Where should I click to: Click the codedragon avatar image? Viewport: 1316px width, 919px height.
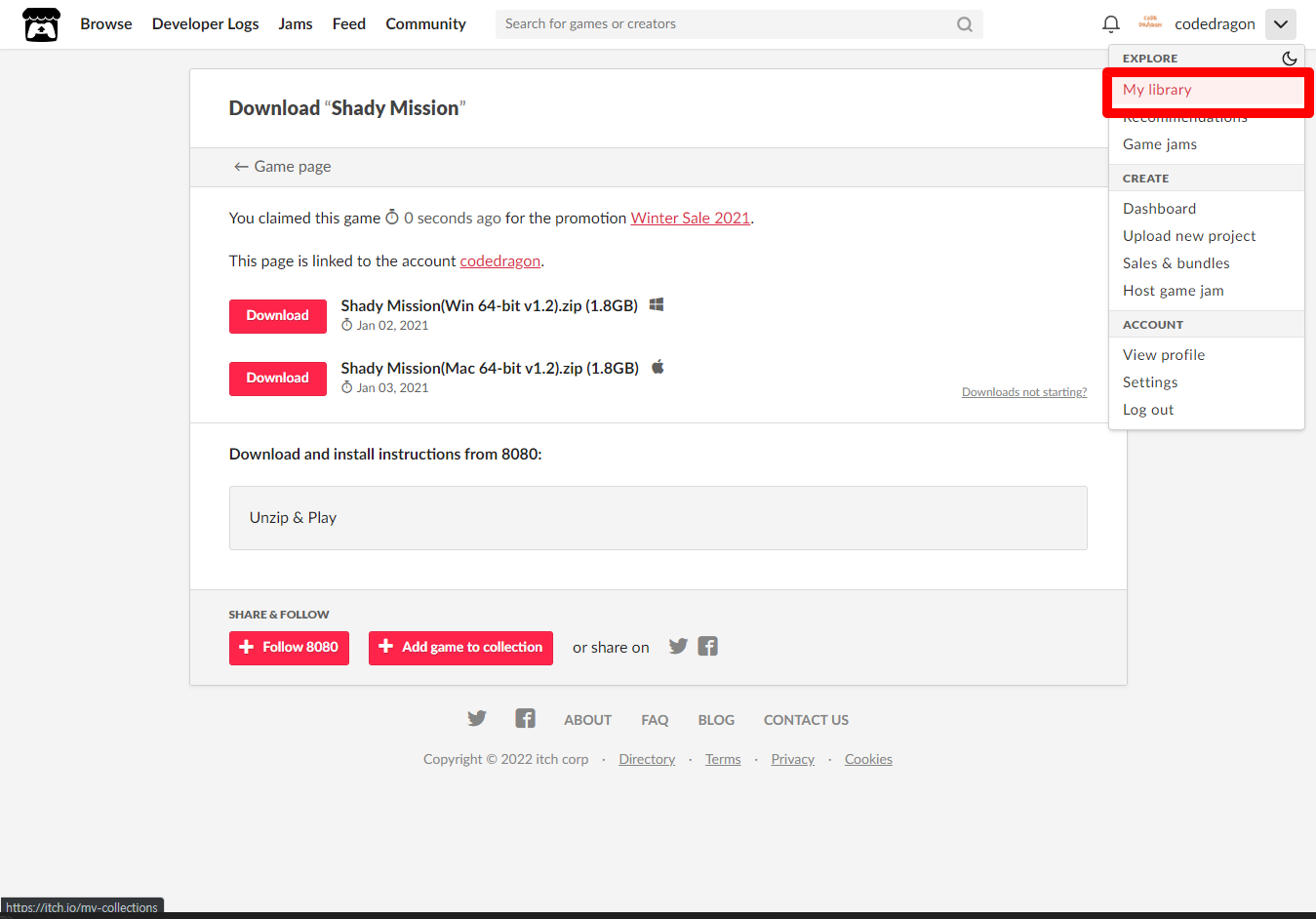1150,23
